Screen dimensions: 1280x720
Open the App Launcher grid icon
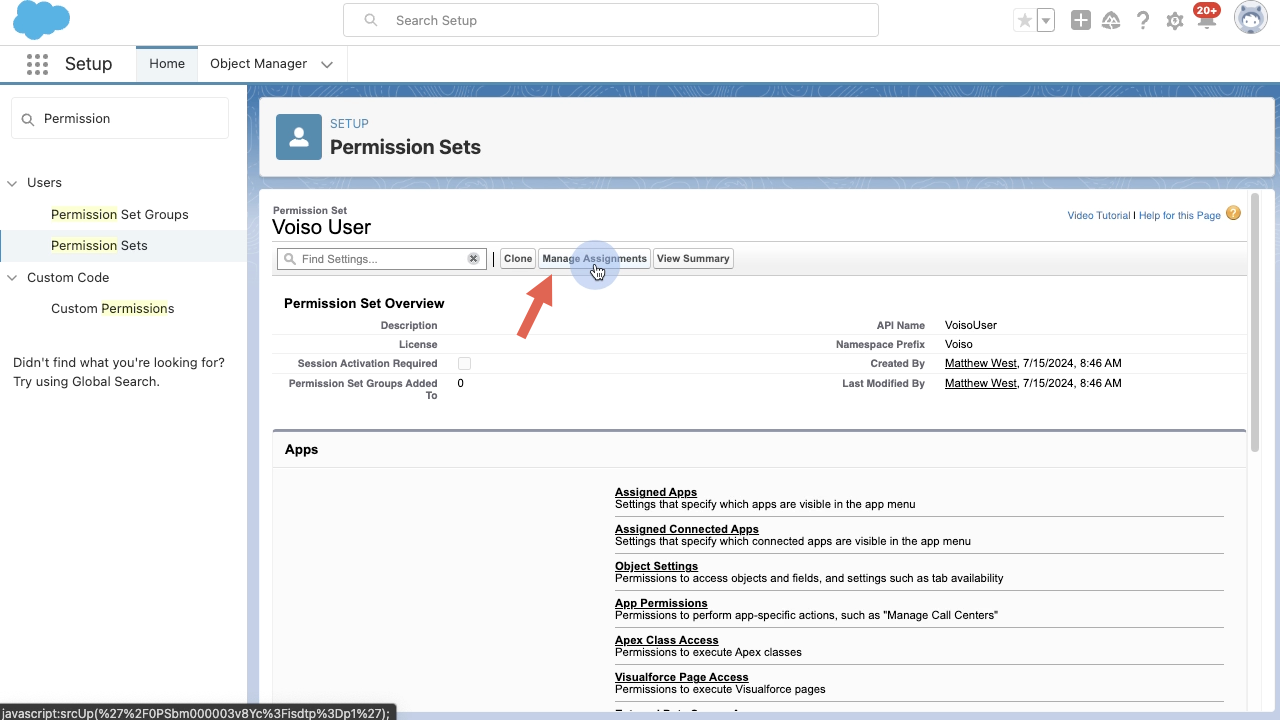point(37,64)
